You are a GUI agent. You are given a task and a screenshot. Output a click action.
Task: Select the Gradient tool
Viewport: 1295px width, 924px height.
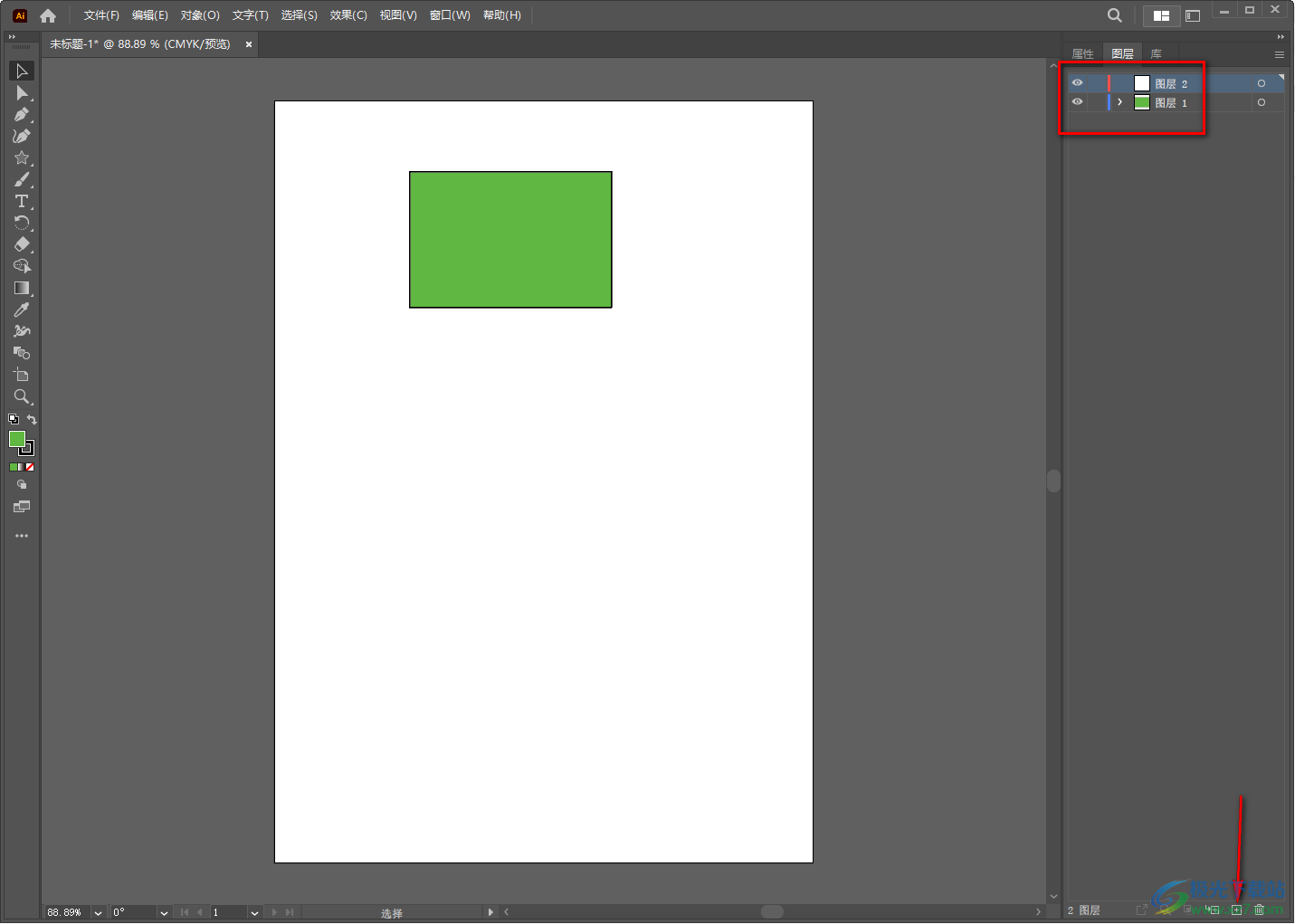22,288
